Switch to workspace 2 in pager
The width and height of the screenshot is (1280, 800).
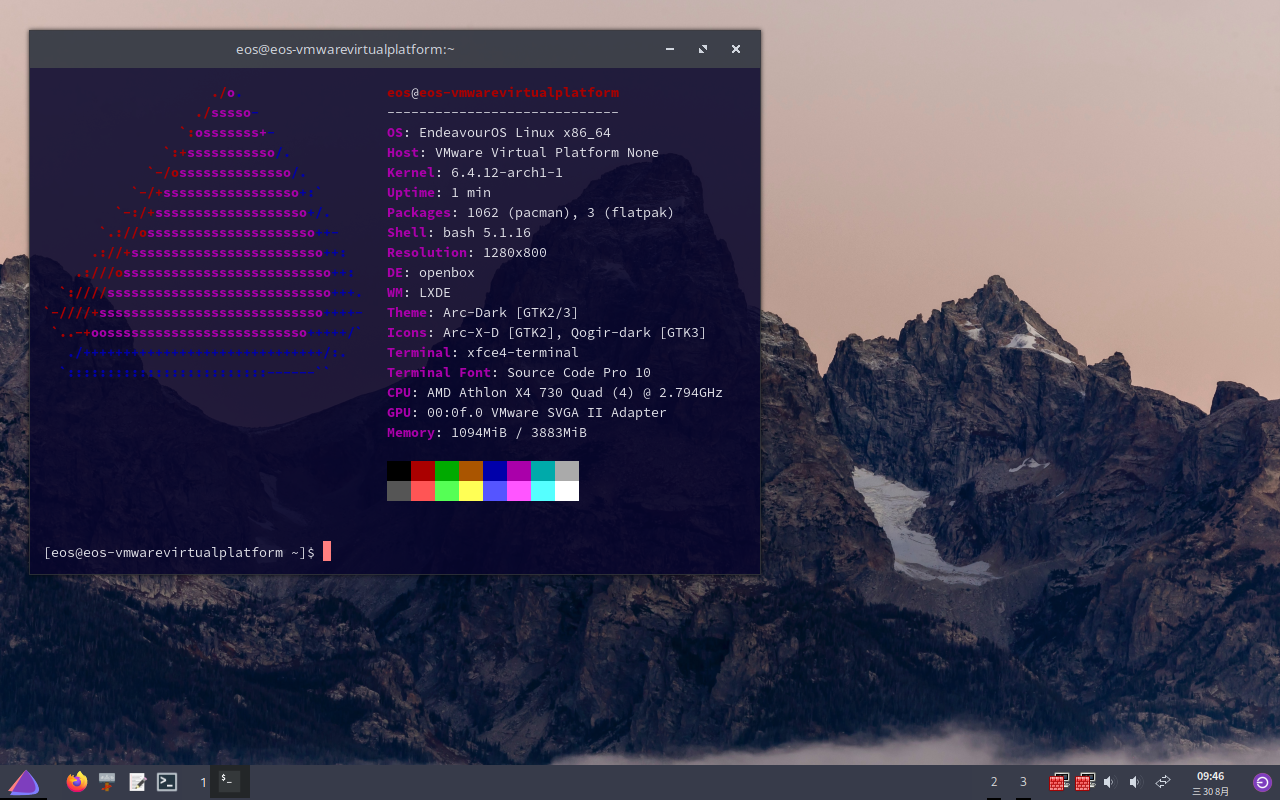994,782
